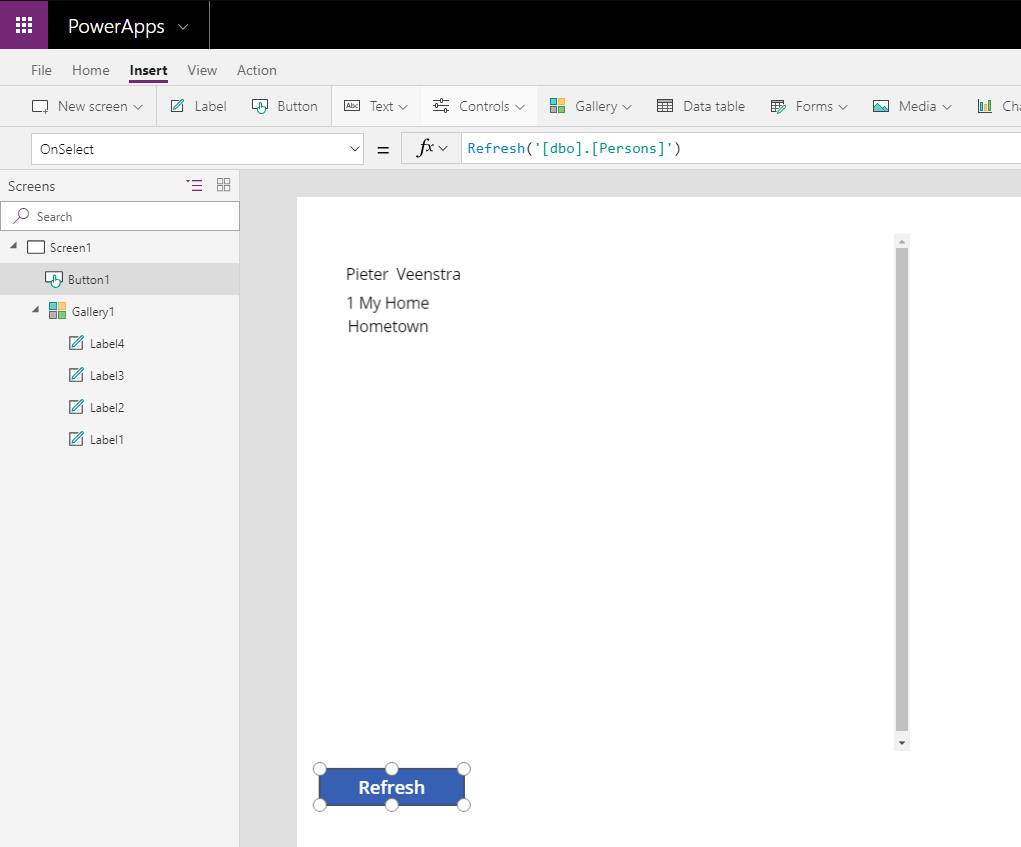Screen dimensions: 1021x847
Task: Select Label1 in the tree
Action: pyautogui.click(x=107, y=439)
